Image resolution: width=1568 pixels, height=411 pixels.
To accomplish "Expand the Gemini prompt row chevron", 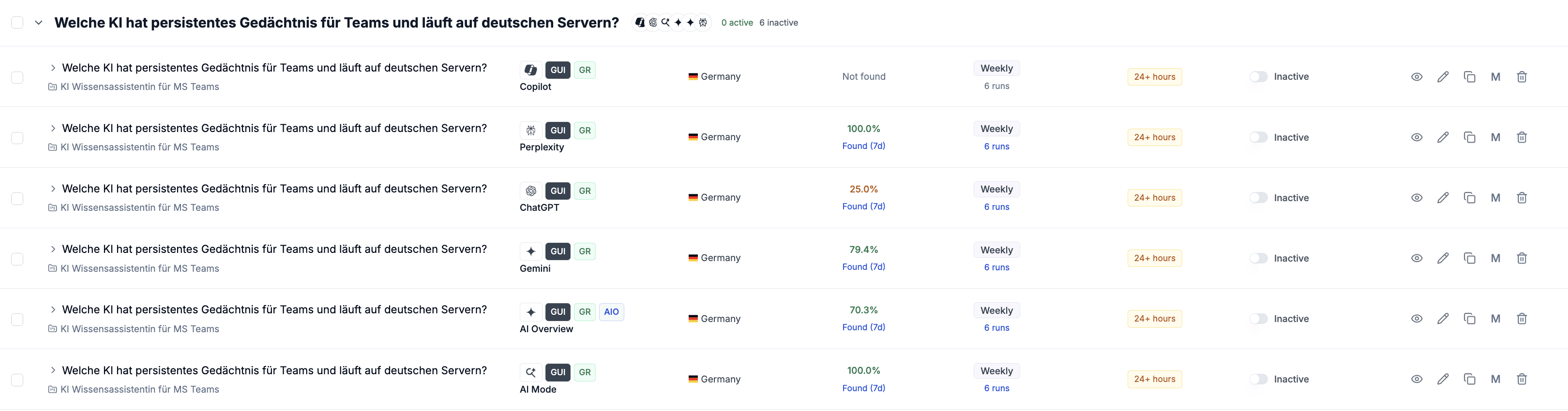I will click(53, 250).
